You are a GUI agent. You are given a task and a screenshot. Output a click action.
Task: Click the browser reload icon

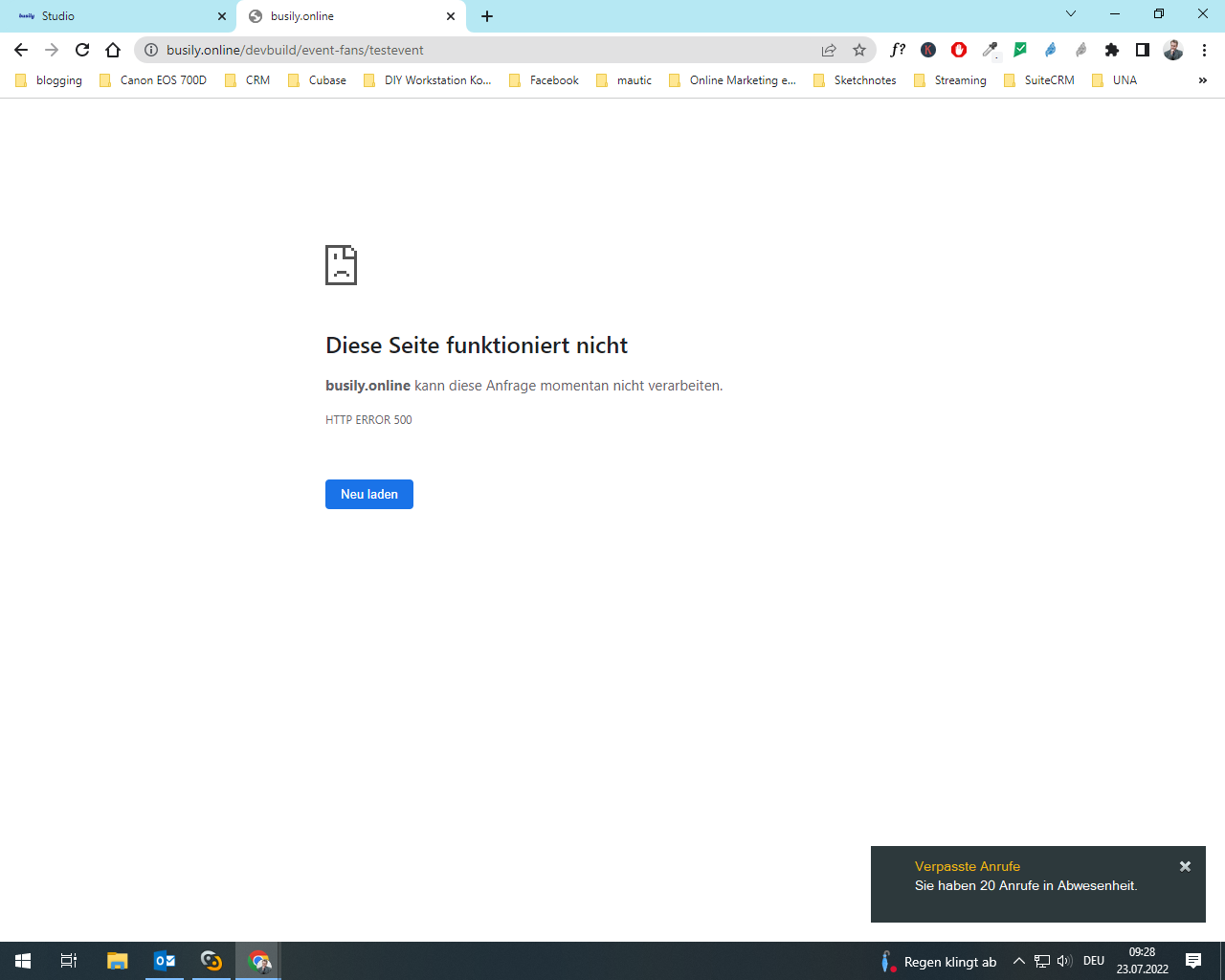(x=82, y=50)
